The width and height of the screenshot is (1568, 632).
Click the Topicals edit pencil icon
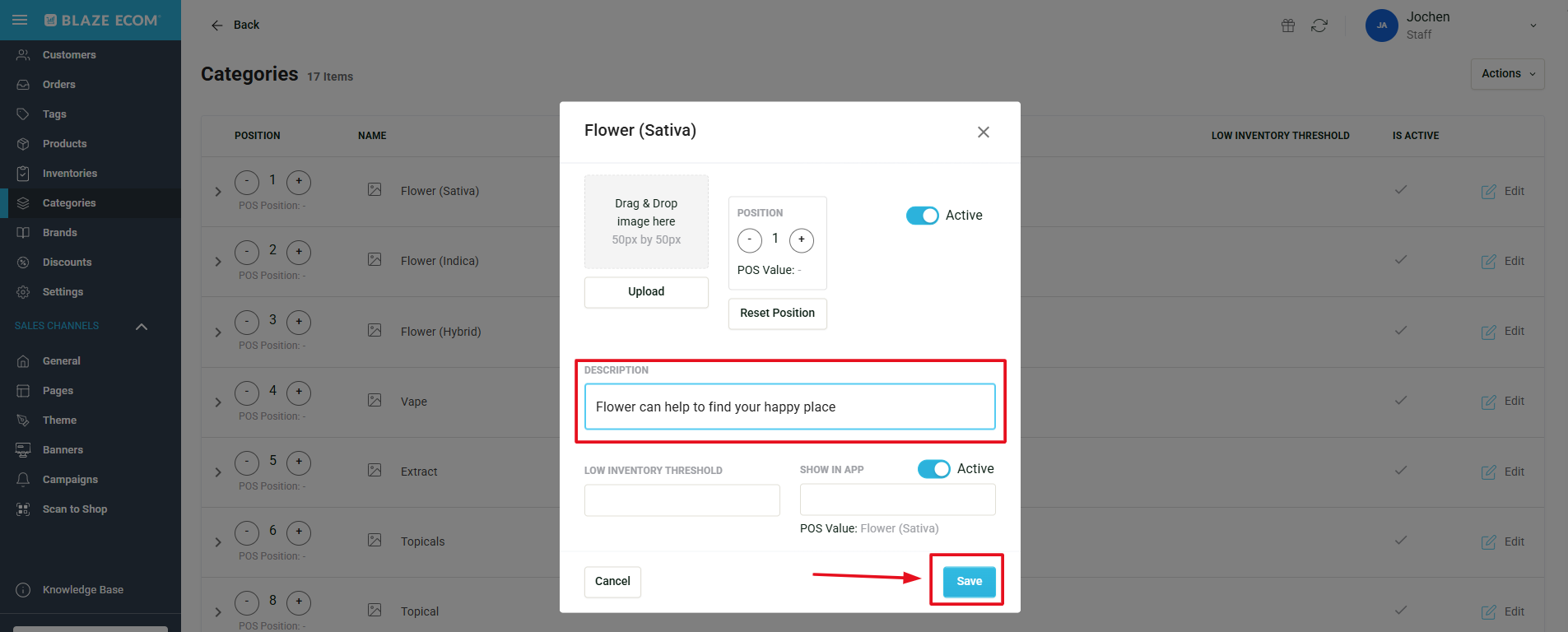1488,542
